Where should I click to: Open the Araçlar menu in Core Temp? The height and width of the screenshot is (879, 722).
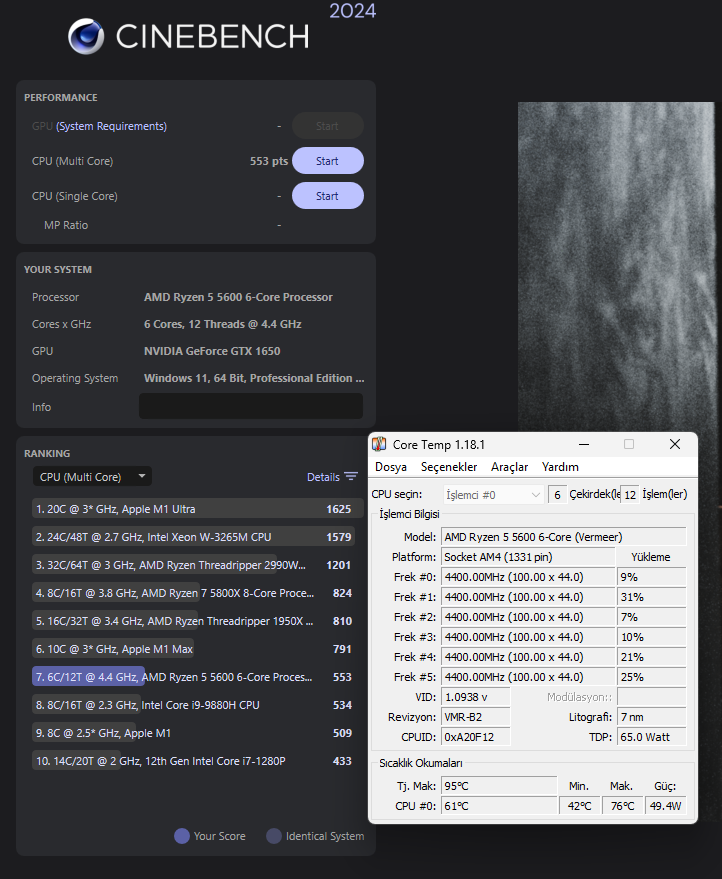(x=510, y=467)
